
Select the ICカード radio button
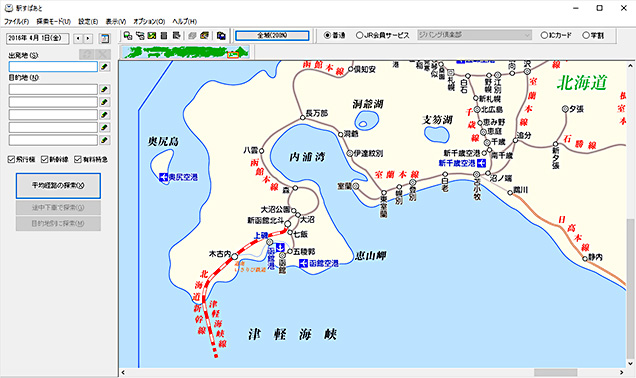click(544, 35)
